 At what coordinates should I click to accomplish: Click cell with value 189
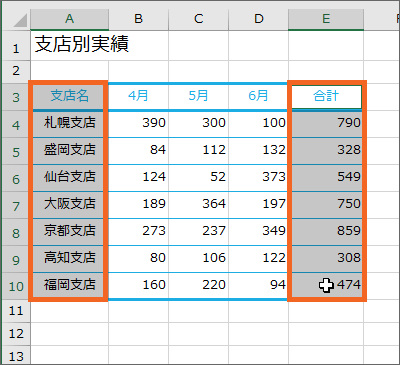pos(139,205)
